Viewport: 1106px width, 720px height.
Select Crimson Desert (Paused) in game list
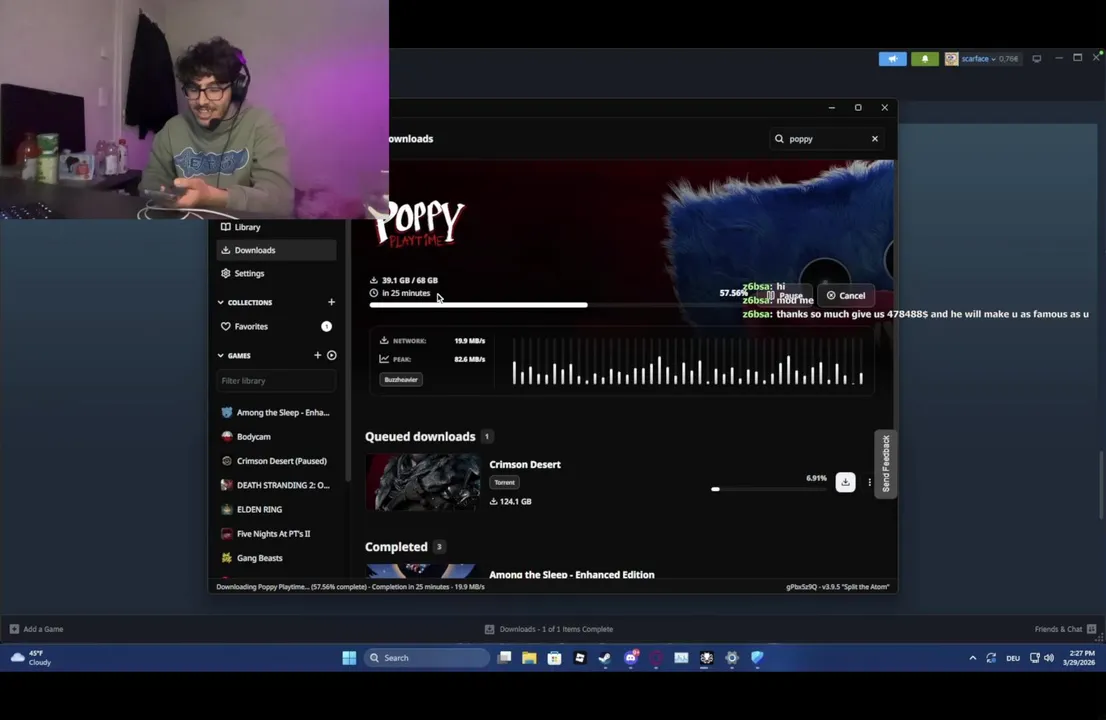(x=276, y=461)
